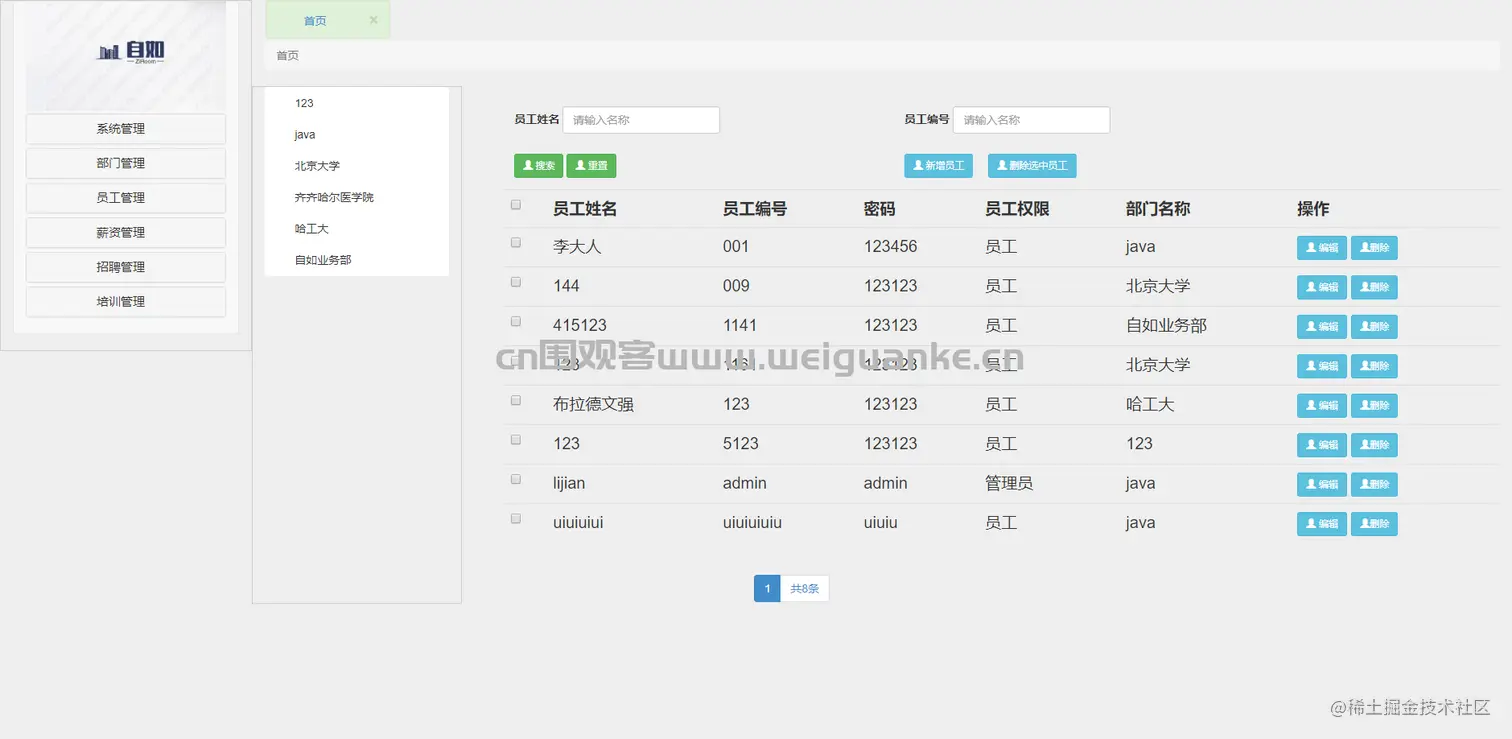Click the 员工编号 column header
Image resolution: width=1512 pixels, height=739 pixels.
point(755,209)
